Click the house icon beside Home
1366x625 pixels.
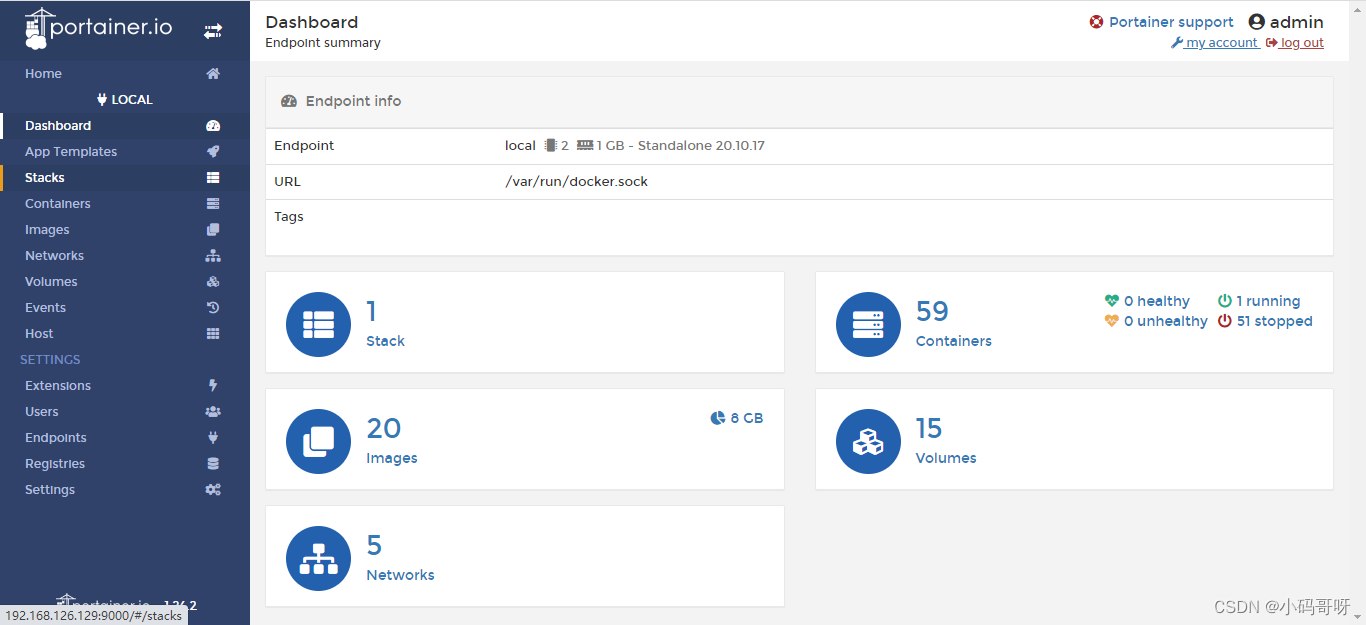(x=212, y=74)
